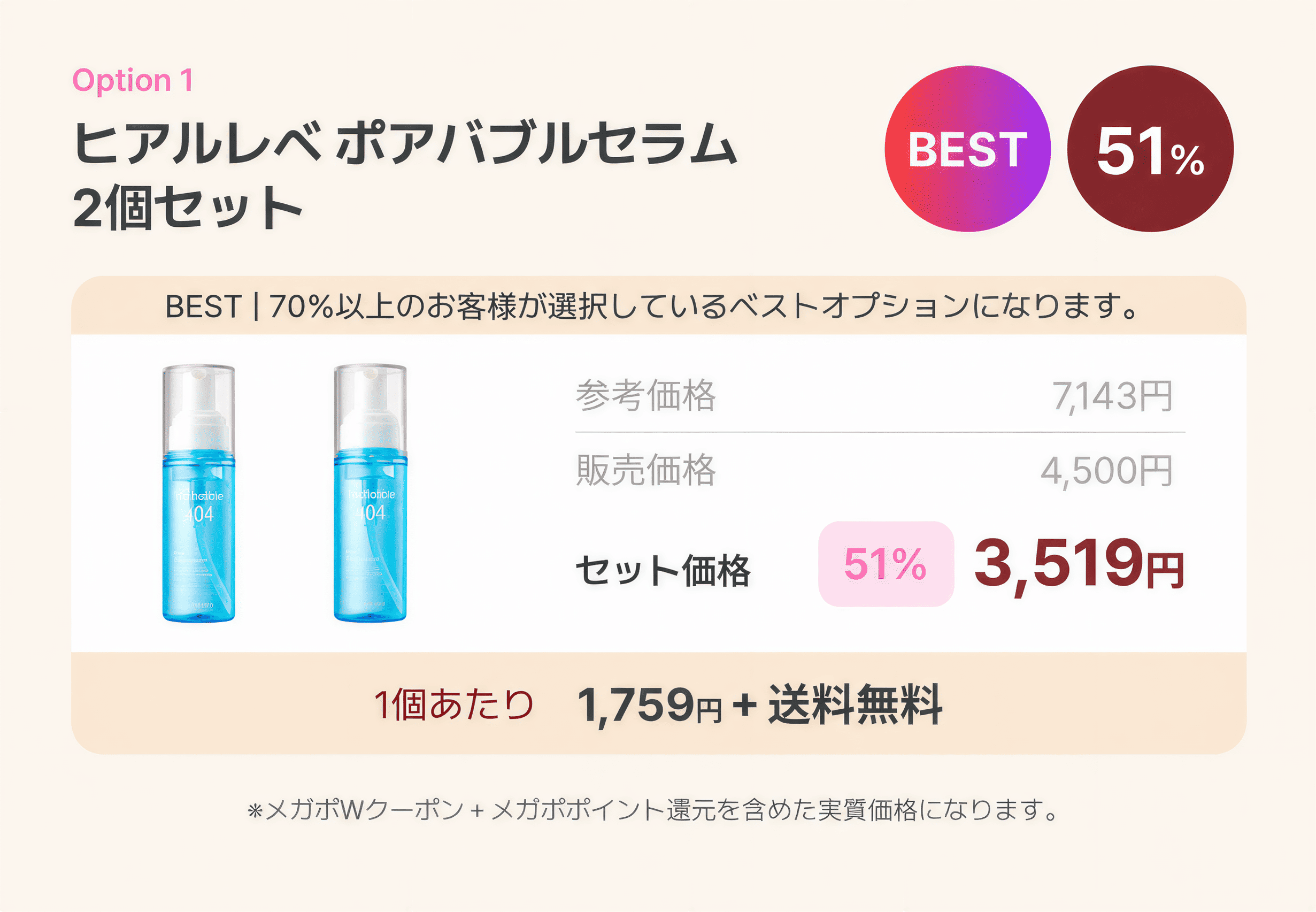The image size is (1316, 912).
Task: Click the gradient BEST badge
Action: click(967, 149)
